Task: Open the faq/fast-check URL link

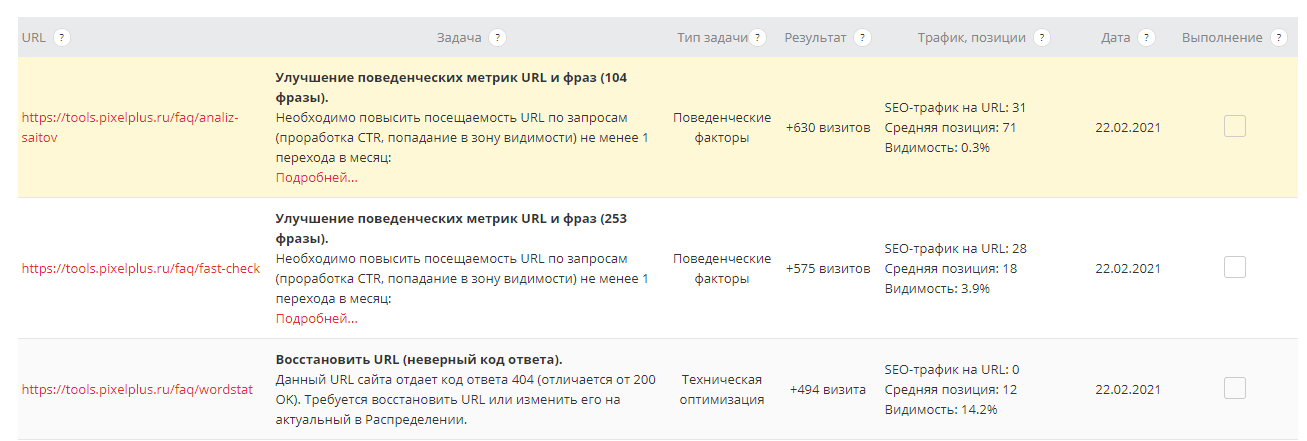Action: pyautogui.click(x=141, y=268)
